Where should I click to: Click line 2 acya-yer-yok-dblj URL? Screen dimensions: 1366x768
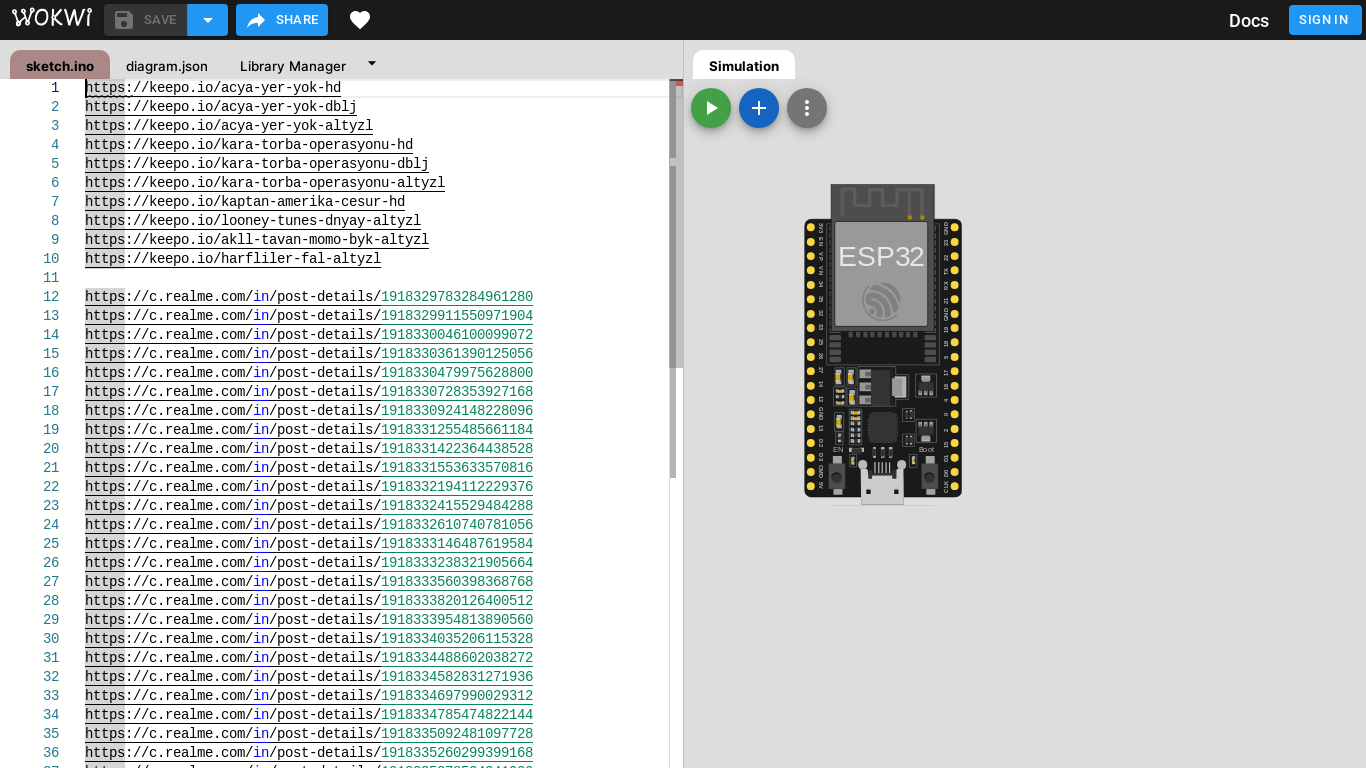(x=221, y=107)
